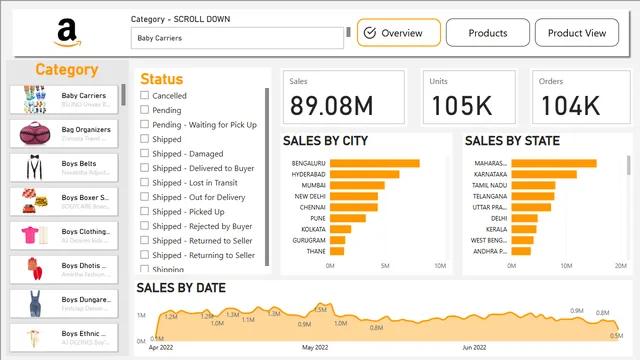This screenshot has height=360, width=640.
Task: Click the Category panel heading
Action: coord(67,69)
